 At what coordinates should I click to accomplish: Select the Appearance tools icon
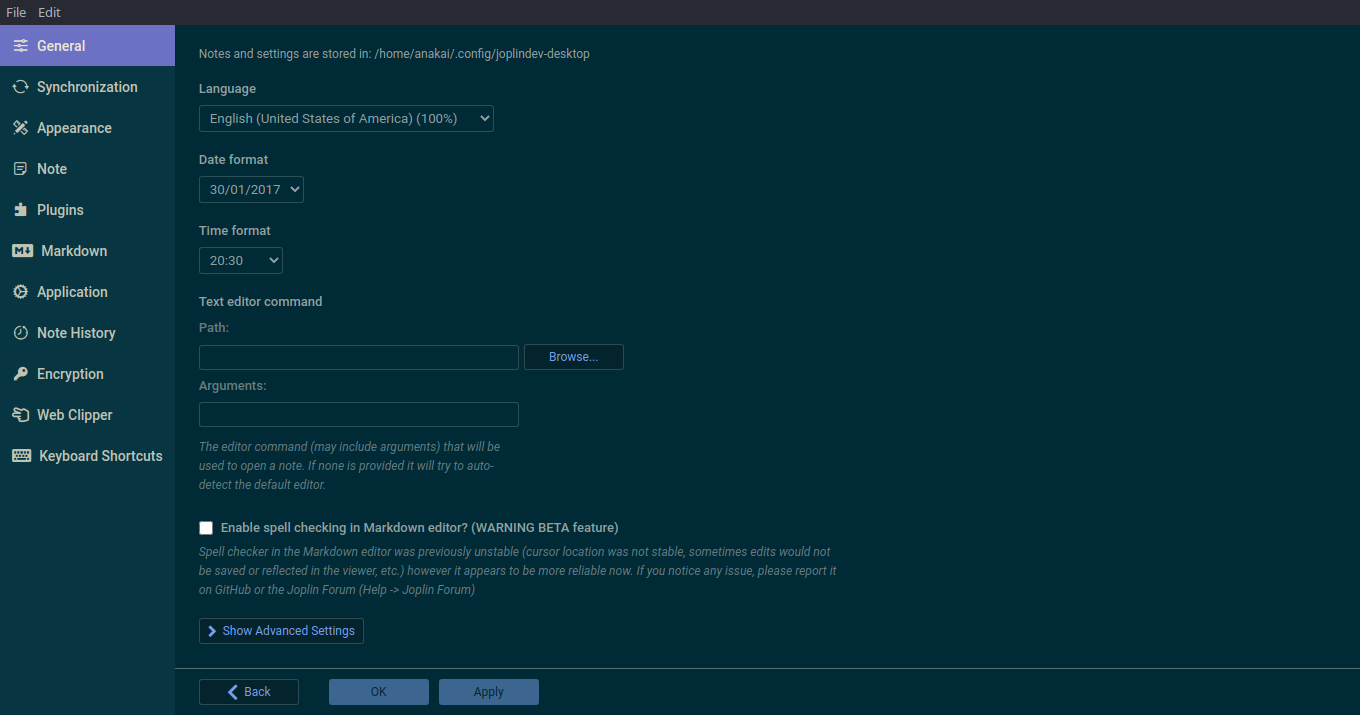(21, 127)
